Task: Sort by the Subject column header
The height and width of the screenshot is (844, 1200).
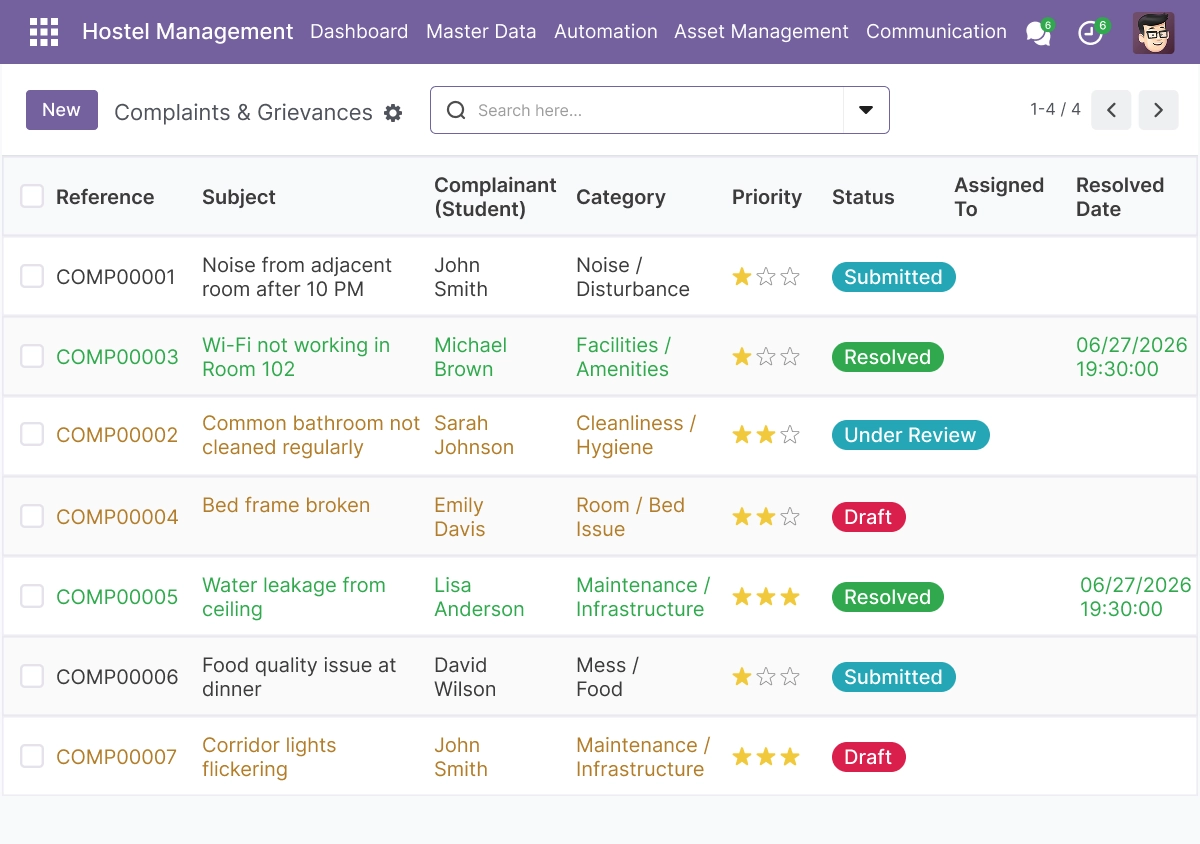Action: (239, 197)
